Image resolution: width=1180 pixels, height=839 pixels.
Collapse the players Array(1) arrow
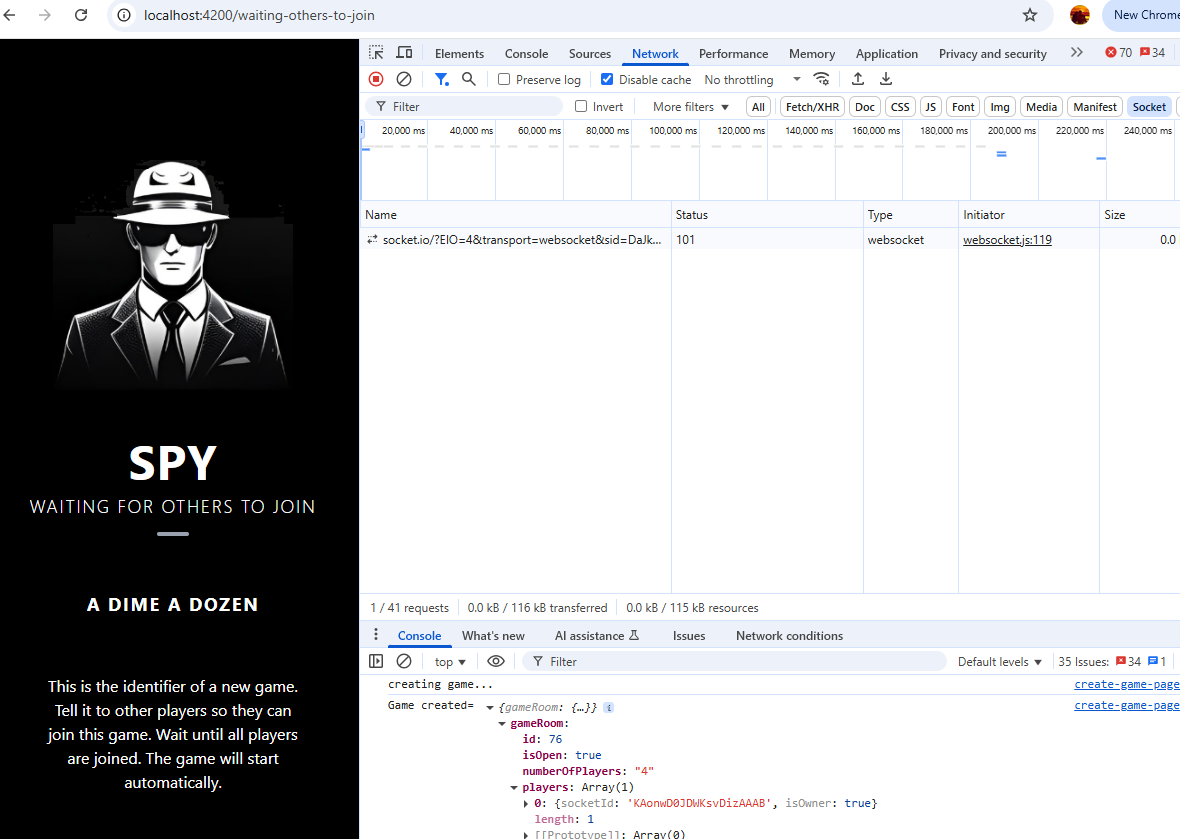point(514,788)
